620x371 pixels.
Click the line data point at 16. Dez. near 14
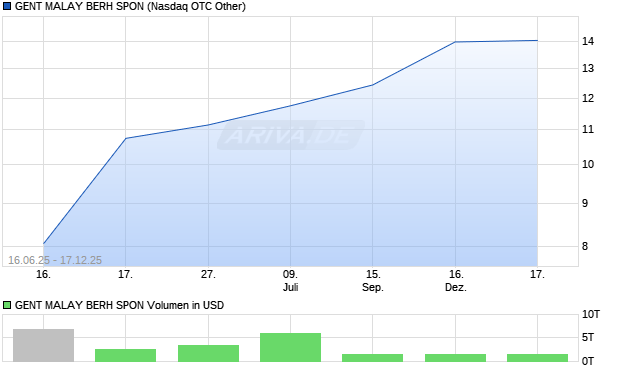point(455,42)
